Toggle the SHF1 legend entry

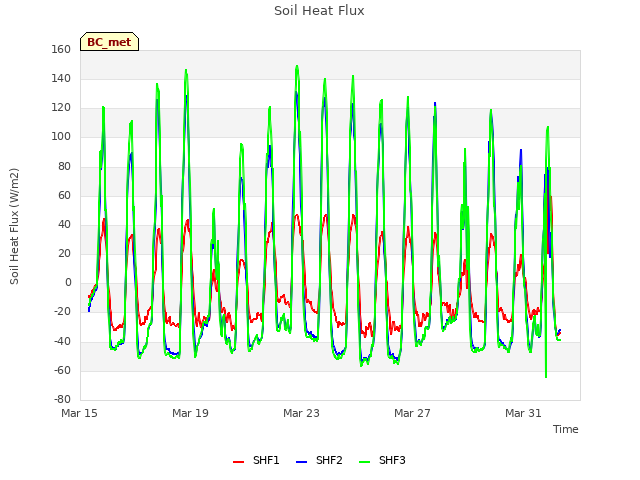[x=256, y=460]
